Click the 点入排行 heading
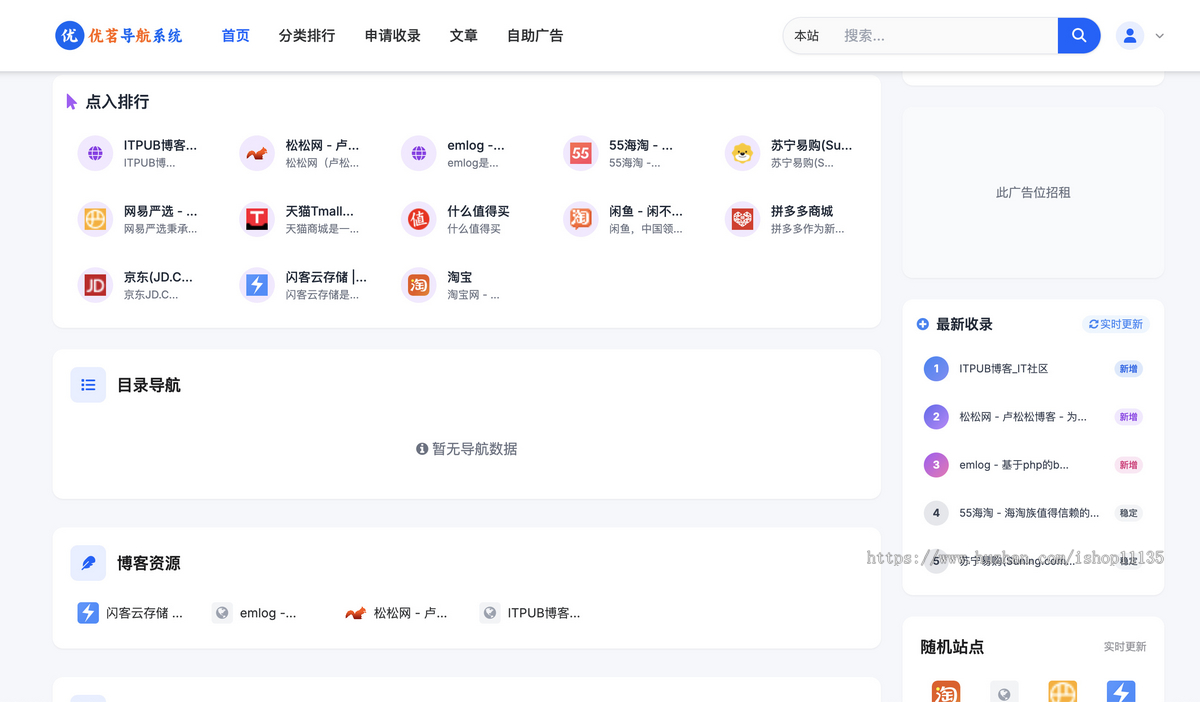Image resolution: width=1200 pixels, height=702 pixels. pos(117,101)
